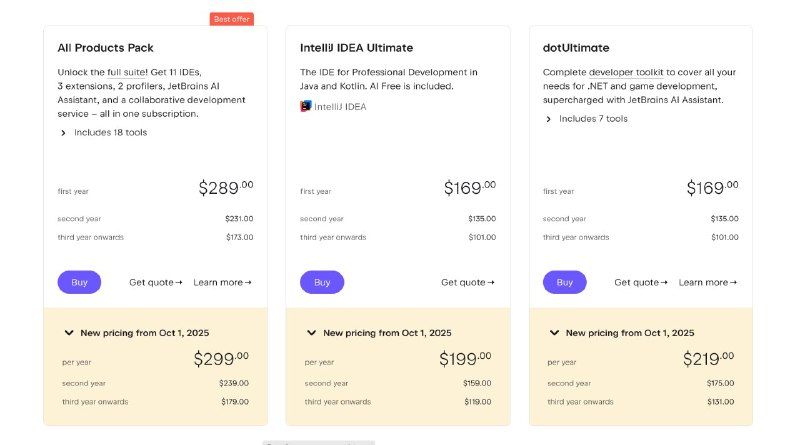Learn more about All Products Pack

[222, 283]
